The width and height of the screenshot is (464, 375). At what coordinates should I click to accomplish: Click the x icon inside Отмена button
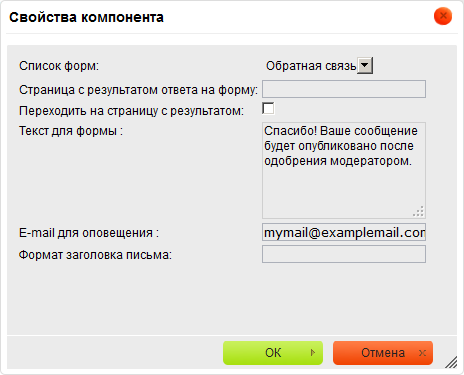422,353
